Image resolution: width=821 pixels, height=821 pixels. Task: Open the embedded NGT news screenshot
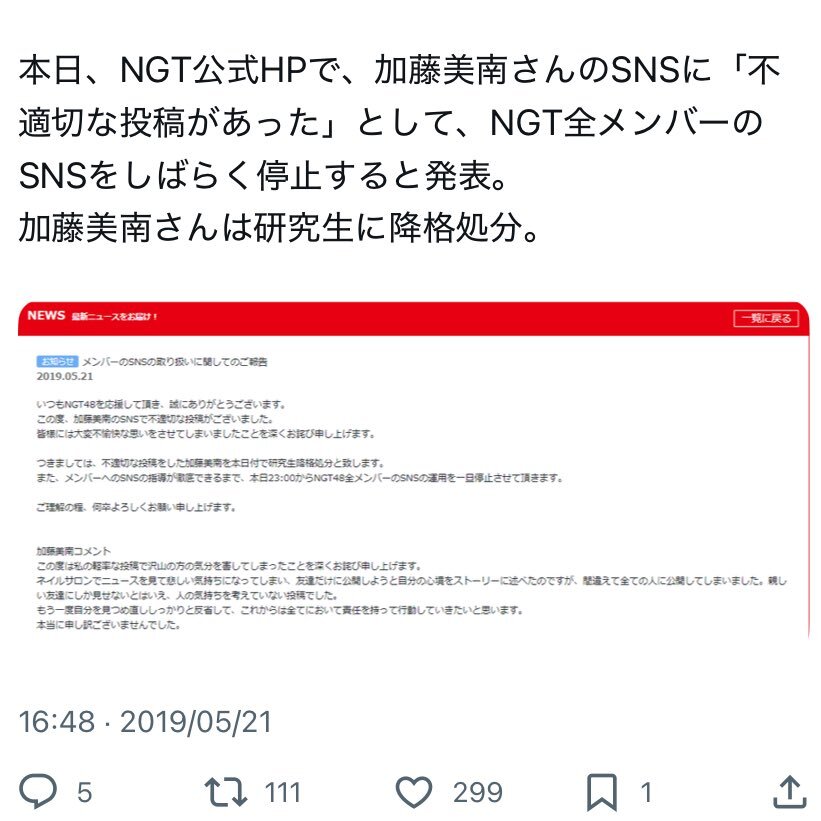point(414,471)
